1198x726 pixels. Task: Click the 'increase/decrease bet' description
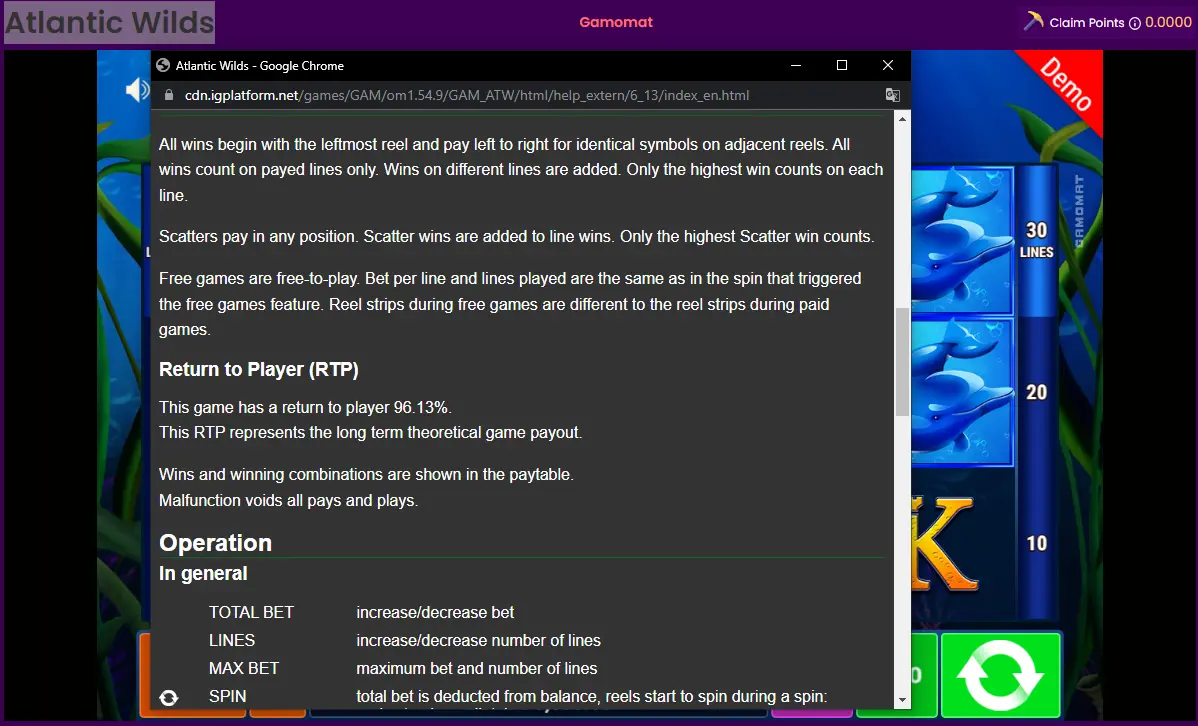coord(435,612)
